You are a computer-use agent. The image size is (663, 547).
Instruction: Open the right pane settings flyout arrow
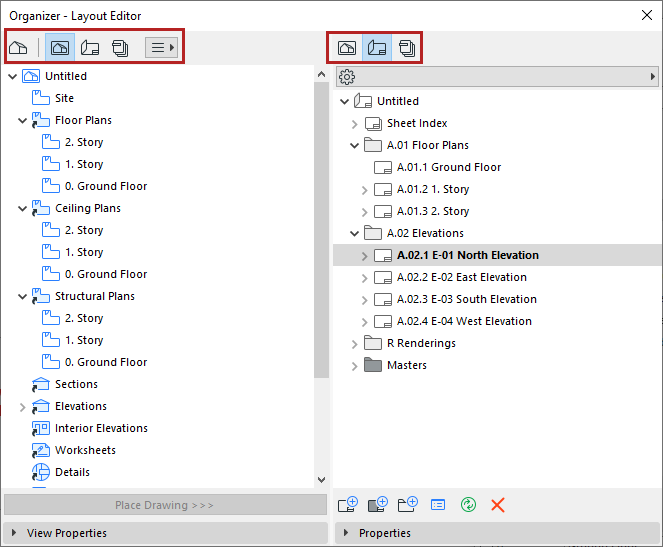(652, 77)
